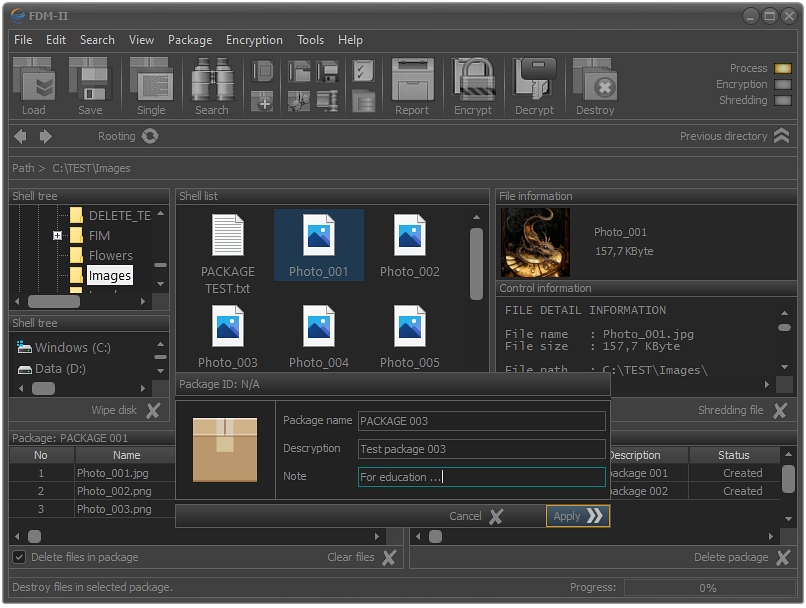Select the Images folder in shell tree
Image resolution: width=806 pixels, height=608 pixels.
click(109, 275)
